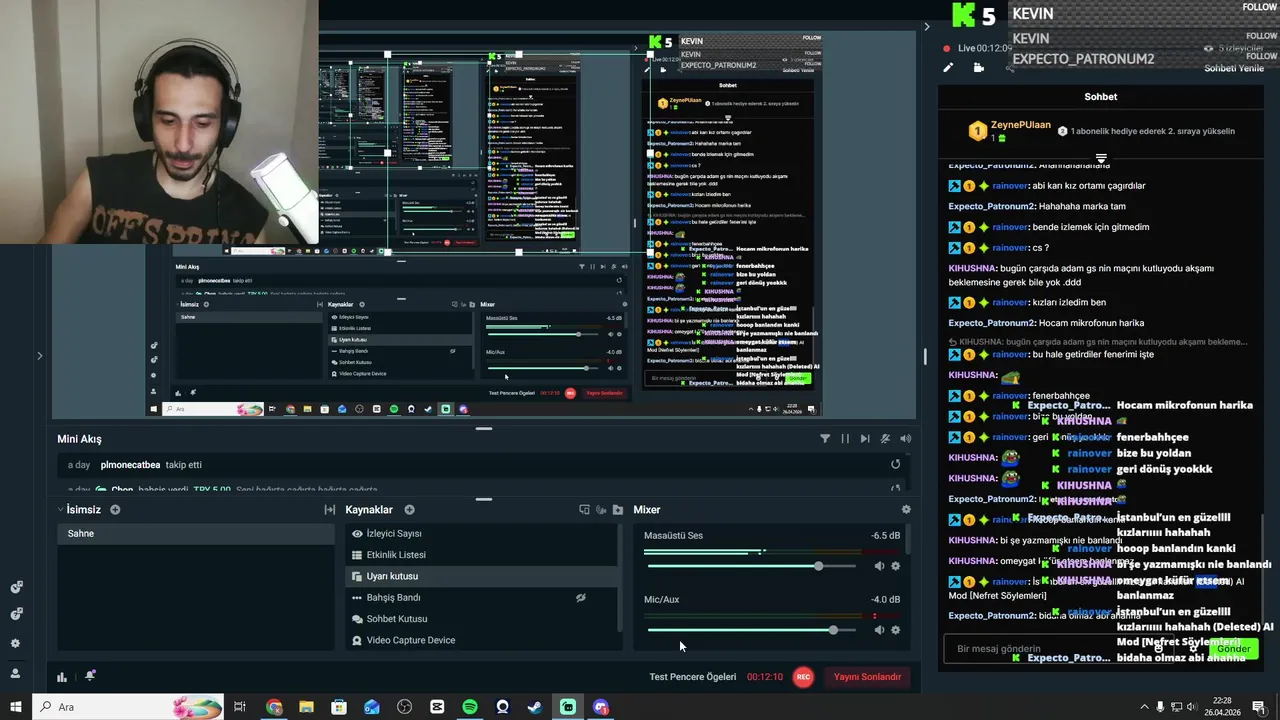Replay the plmonecatbea follow event
1280x720 pixels.
click(895, 464)
